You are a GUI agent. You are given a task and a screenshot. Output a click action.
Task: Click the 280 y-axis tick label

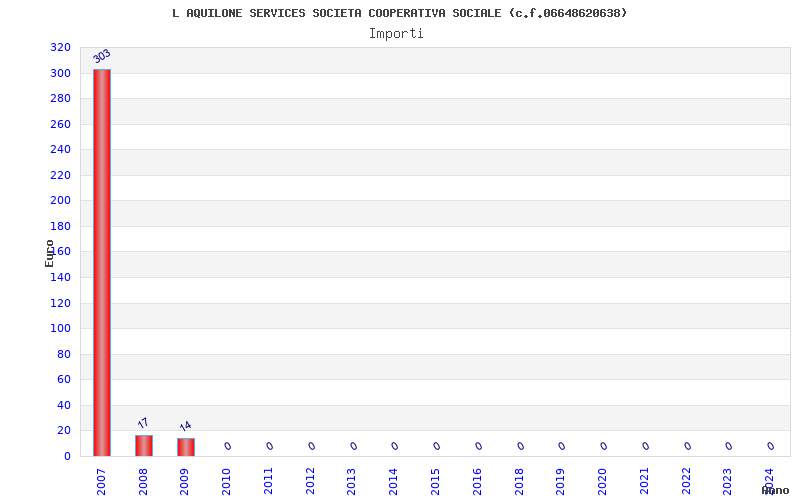[60, 98]
